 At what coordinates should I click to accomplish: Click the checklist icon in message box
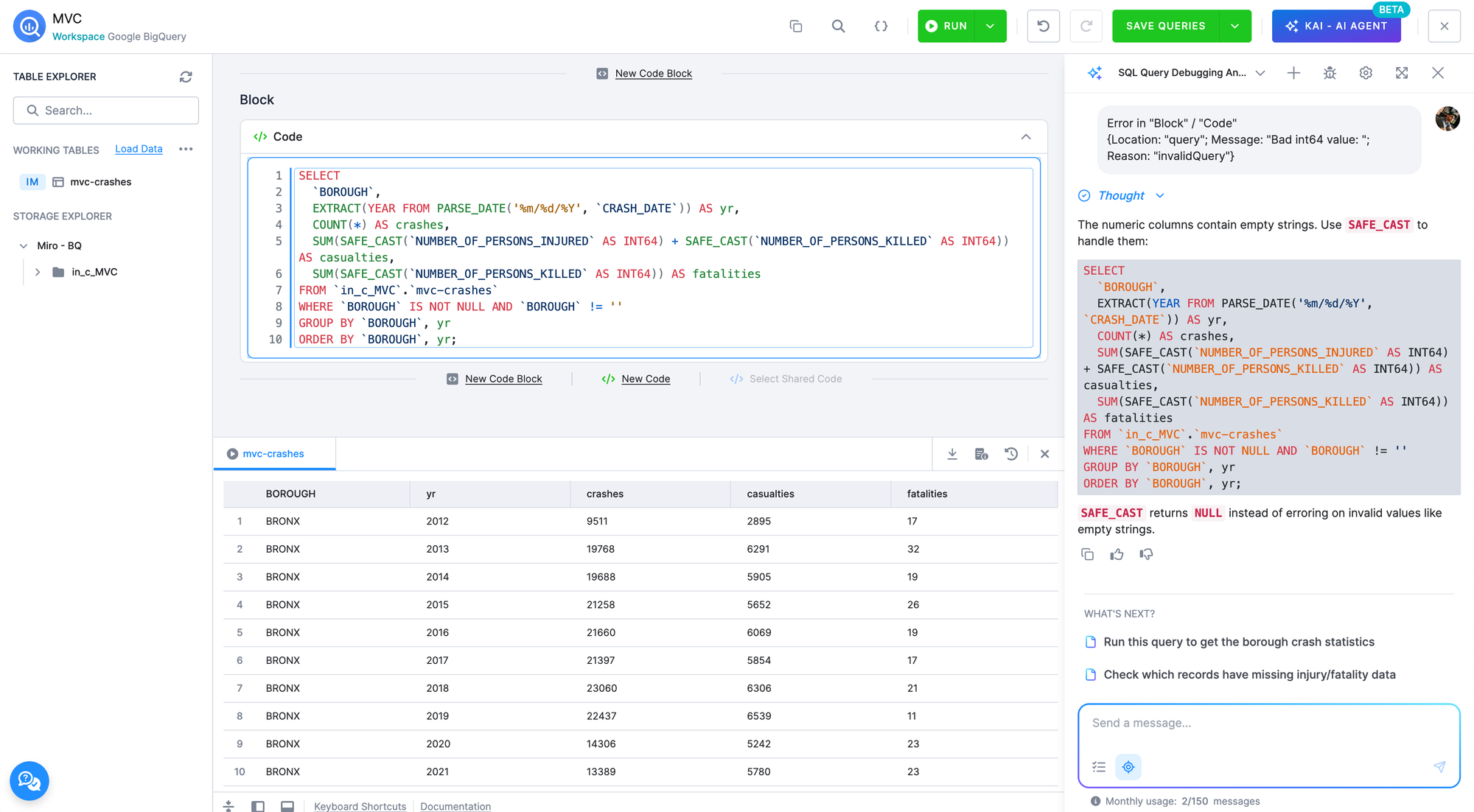coord(1099,767)
